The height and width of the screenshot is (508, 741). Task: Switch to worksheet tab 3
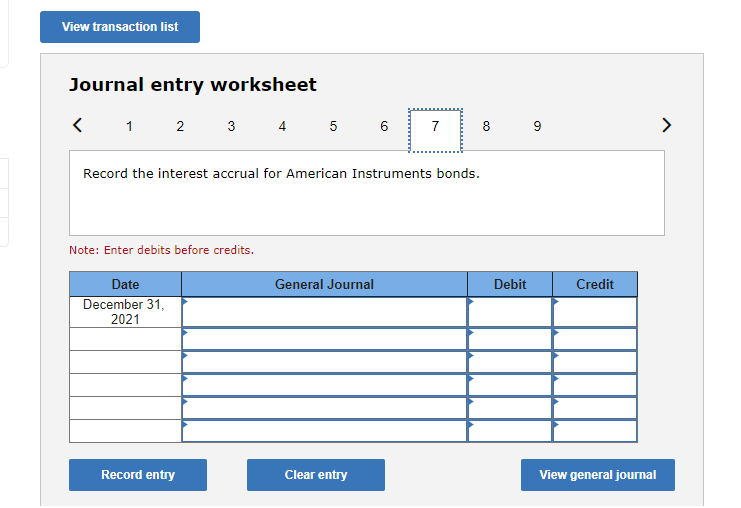coord(231,126)
